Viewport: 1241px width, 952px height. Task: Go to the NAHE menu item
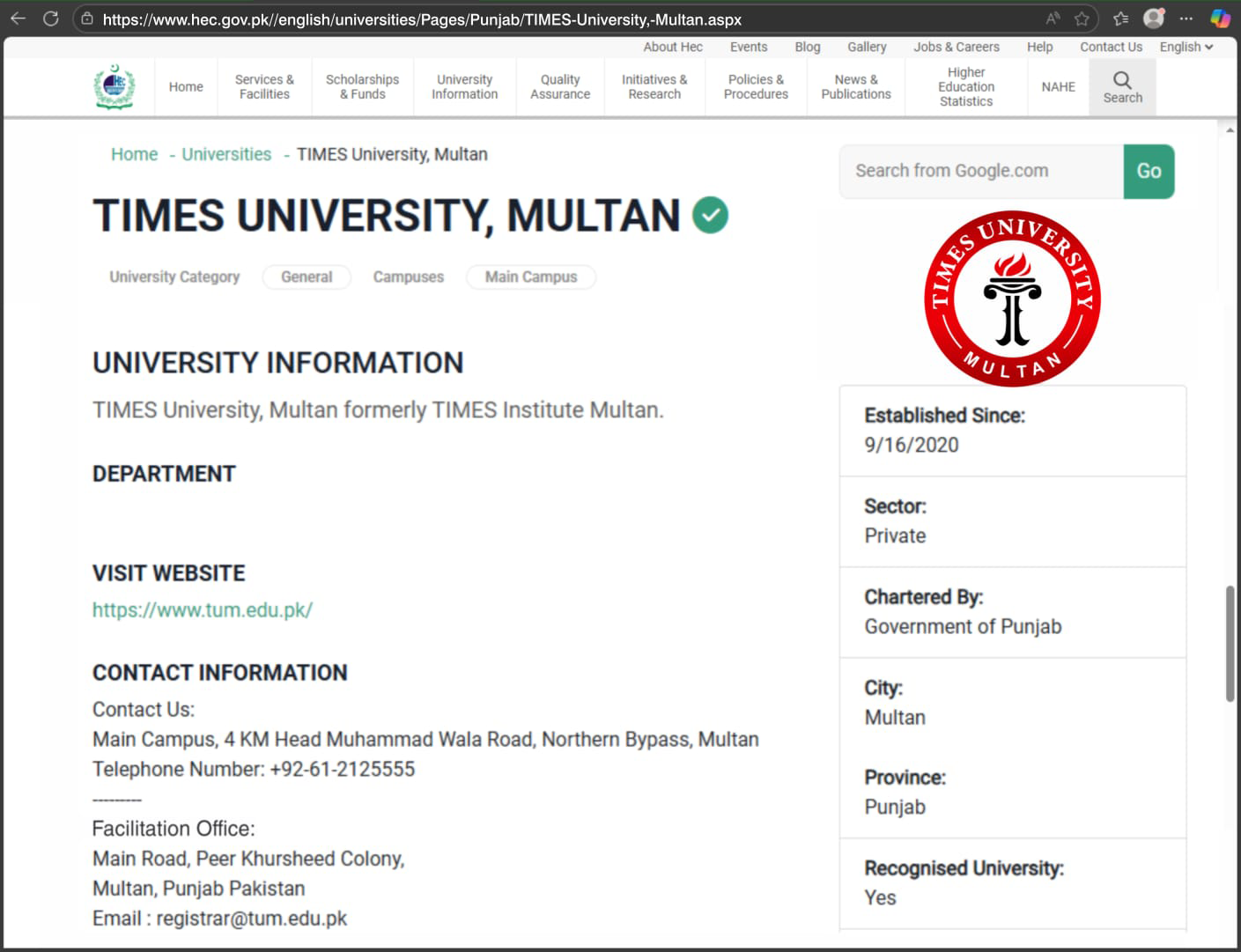tap(1058, 86)
